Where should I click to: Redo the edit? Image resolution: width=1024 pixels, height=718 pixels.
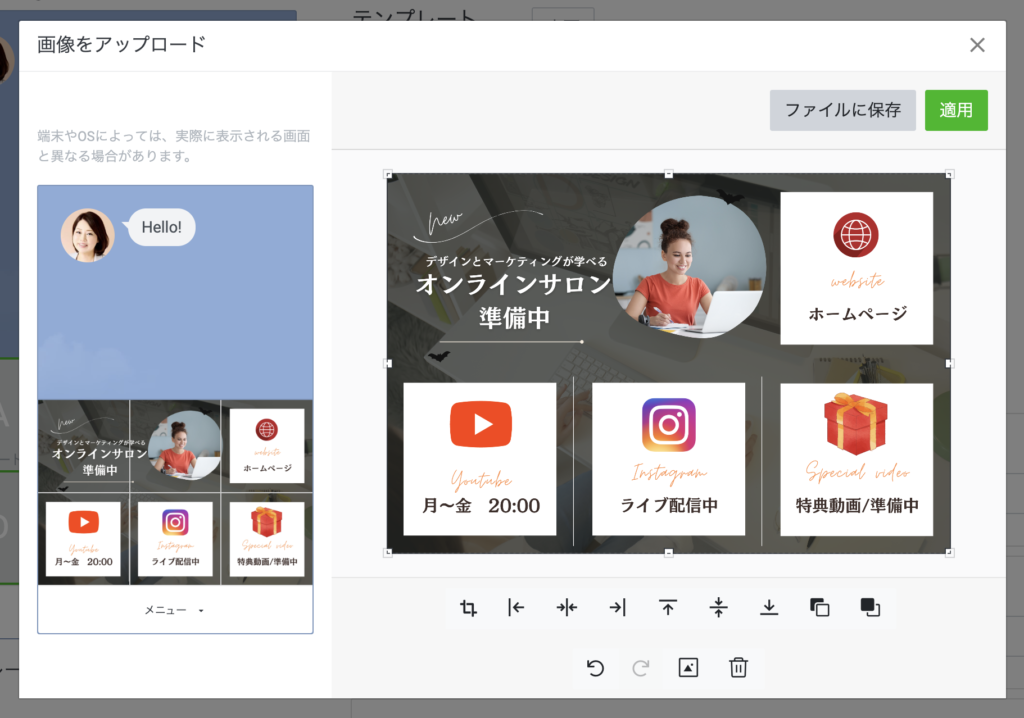(641, 668)
